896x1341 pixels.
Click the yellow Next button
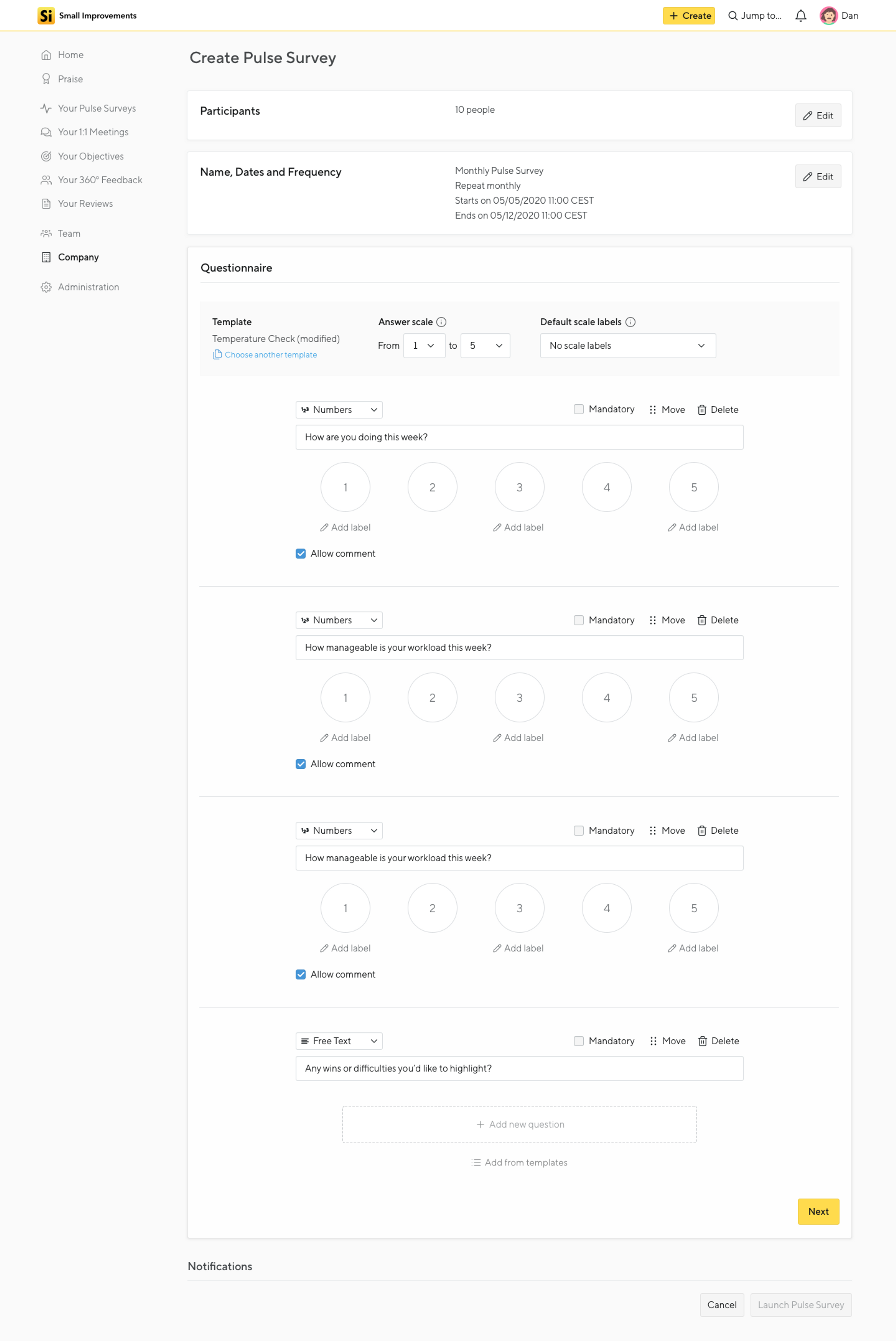click(x=818, y=1211)
